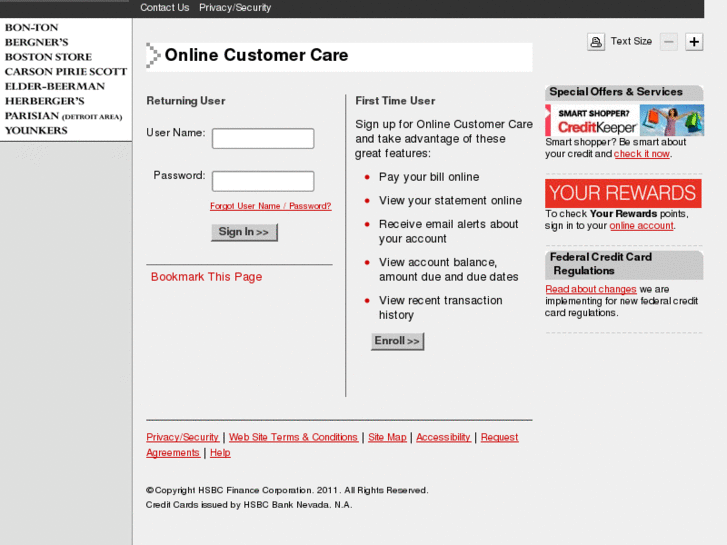Image resolution: width=727 pixels, height=545 pixels.
Task: Open 'Read about changes' link
Action: (x=590, y=289)
